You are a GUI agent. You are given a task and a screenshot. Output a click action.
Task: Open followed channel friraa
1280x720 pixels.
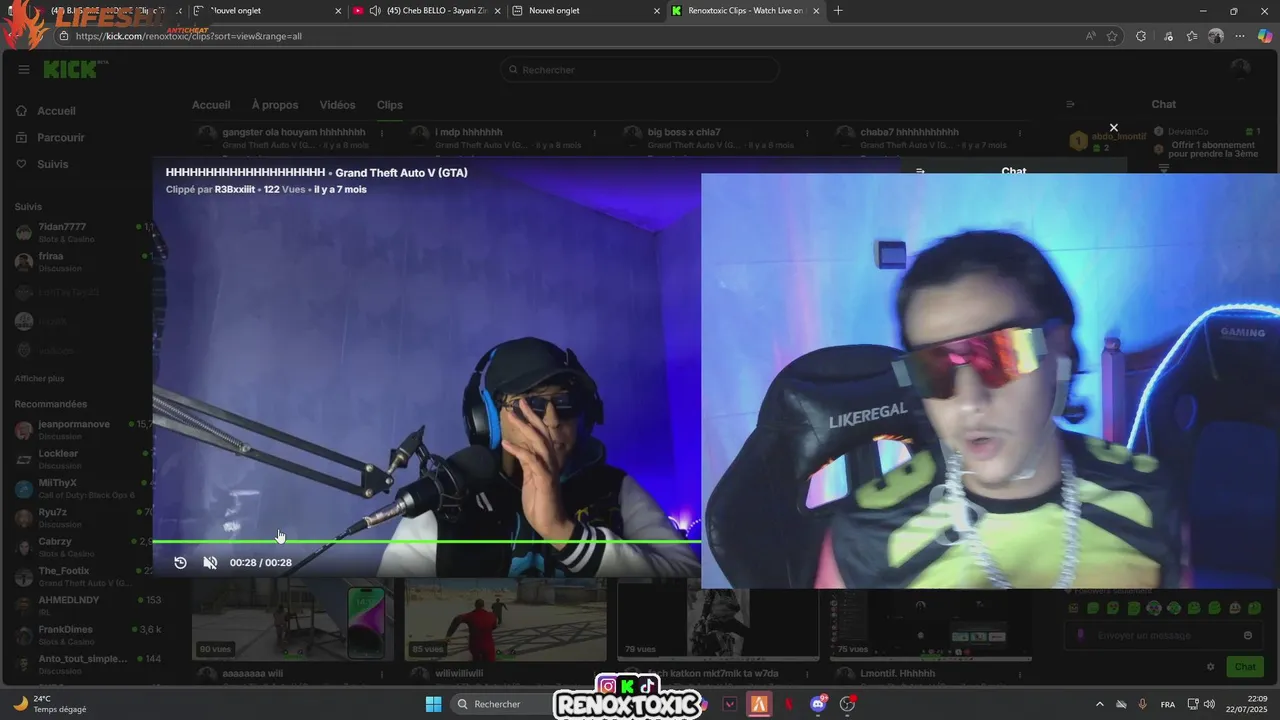[82, 262]
